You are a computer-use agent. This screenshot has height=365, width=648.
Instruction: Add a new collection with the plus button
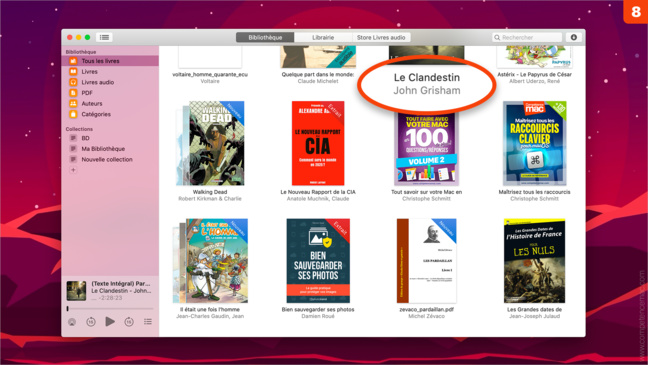coord(73,170)
